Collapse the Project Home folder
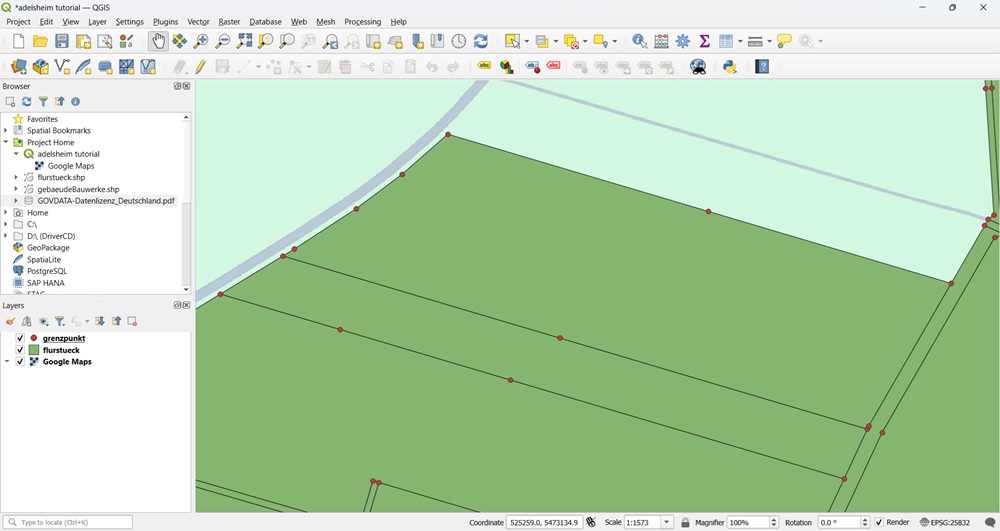 click(x=6, y=143)
